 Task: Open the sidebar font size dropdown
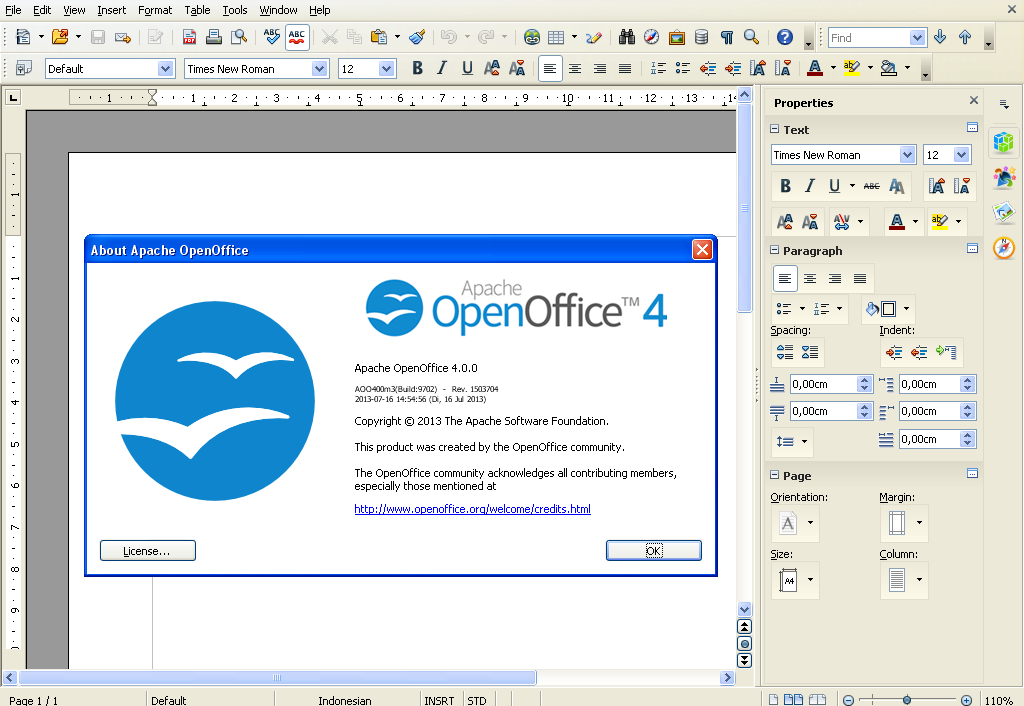(x=961, y=155)
